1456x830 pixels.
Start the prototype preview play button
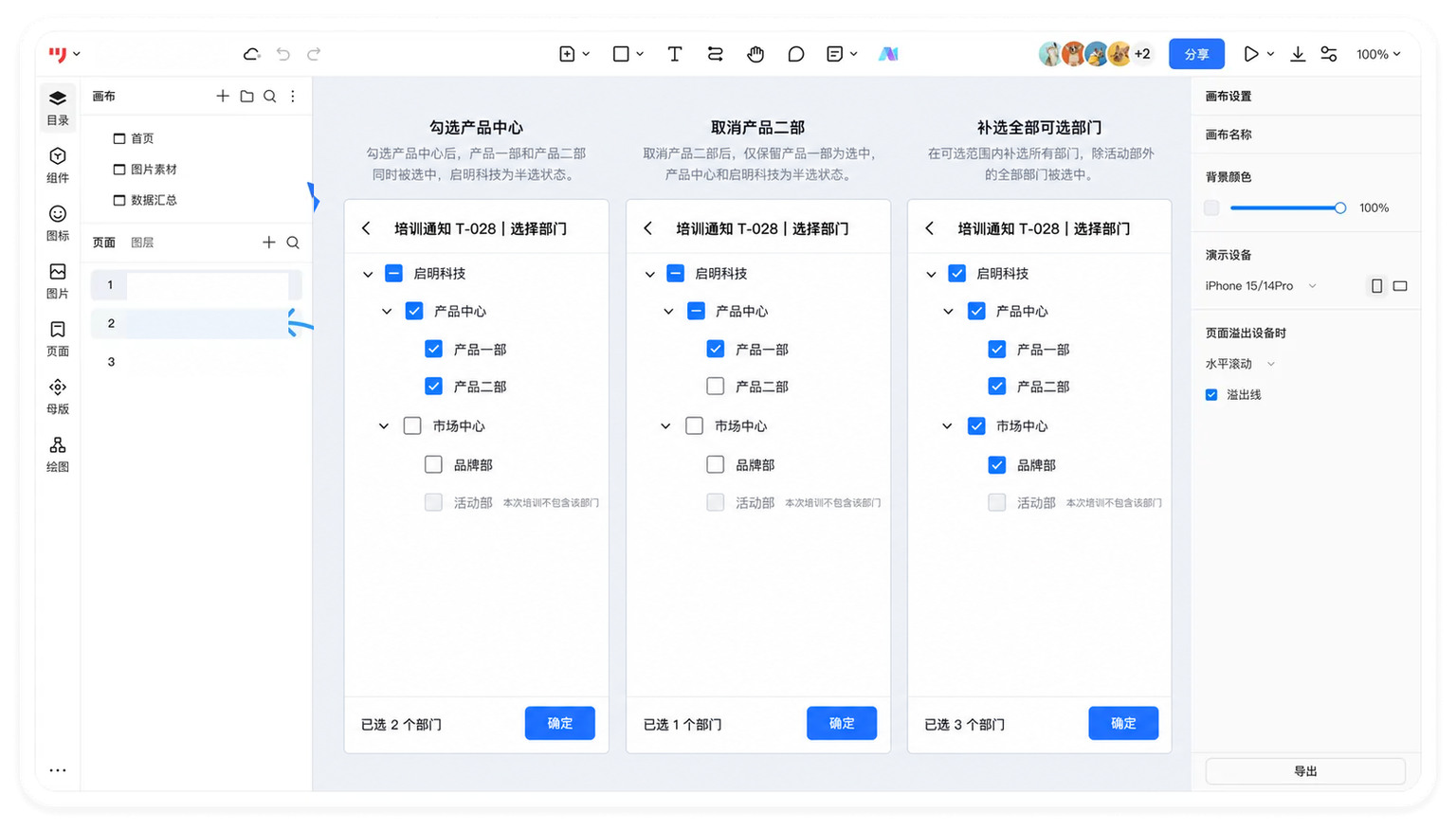click(1251, 54)
